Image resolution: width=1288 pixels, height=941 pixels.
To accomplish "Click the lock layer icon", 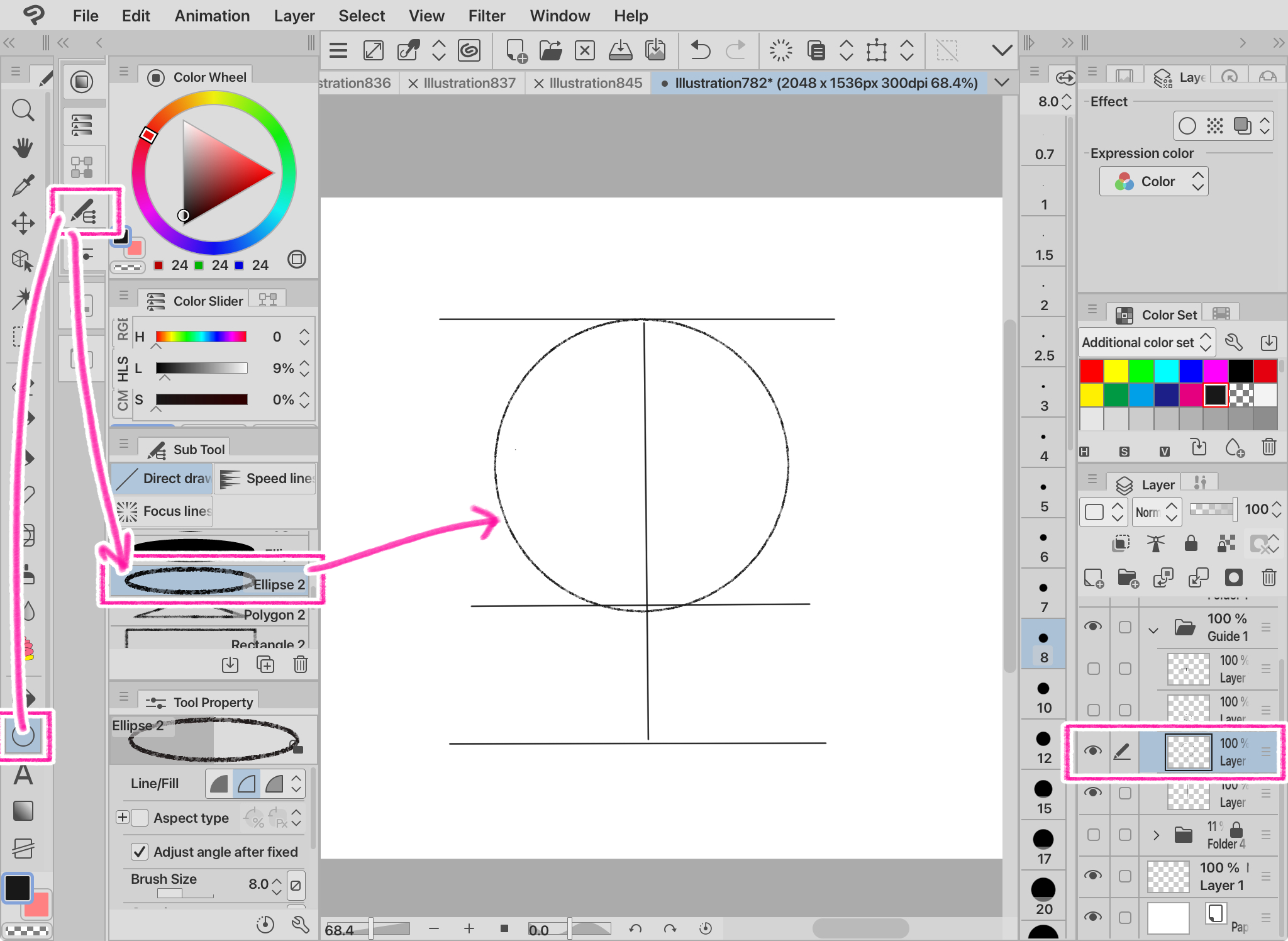I will tap(1191, 543).
